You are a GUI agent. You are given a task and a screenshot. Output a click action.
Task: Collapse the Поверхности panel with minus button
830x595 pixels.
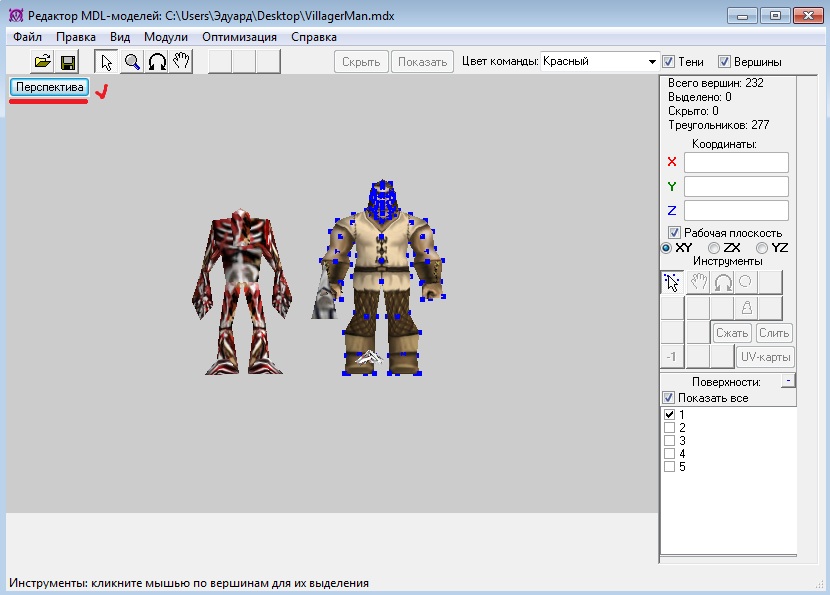pos(787,381)
